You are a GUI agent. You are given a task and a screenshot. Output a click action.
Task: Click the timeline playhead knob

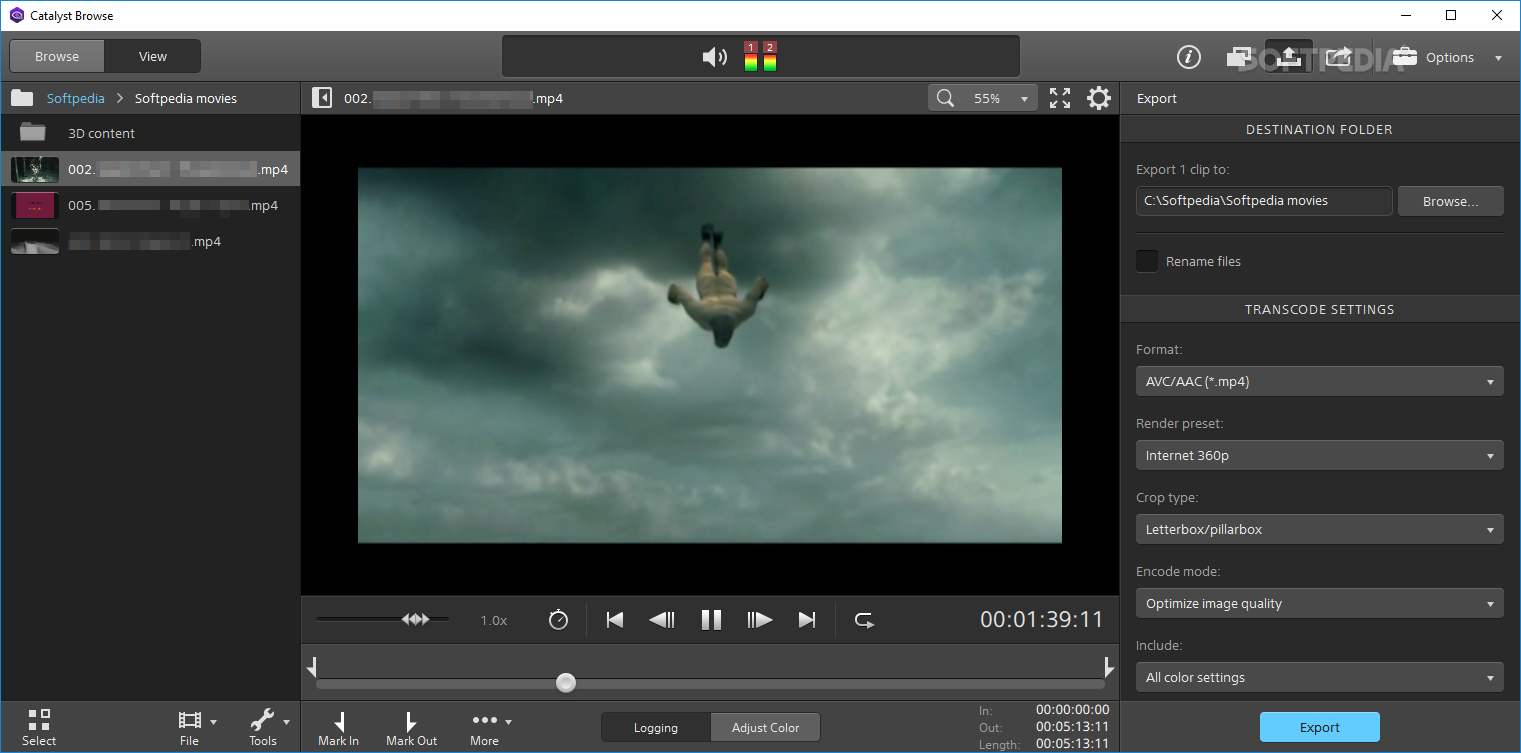click(x=566, y=683)
